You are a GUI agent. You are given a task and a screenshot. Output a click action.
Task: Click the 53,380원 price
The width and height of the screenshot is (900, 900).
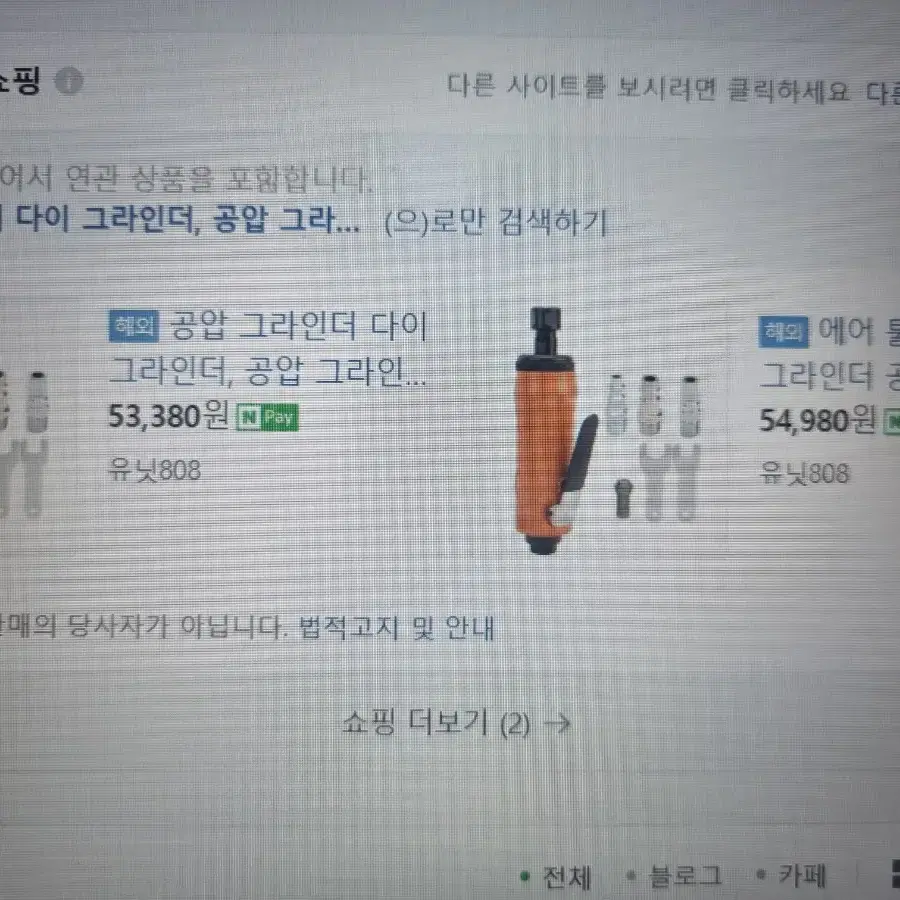pos(169,416)
